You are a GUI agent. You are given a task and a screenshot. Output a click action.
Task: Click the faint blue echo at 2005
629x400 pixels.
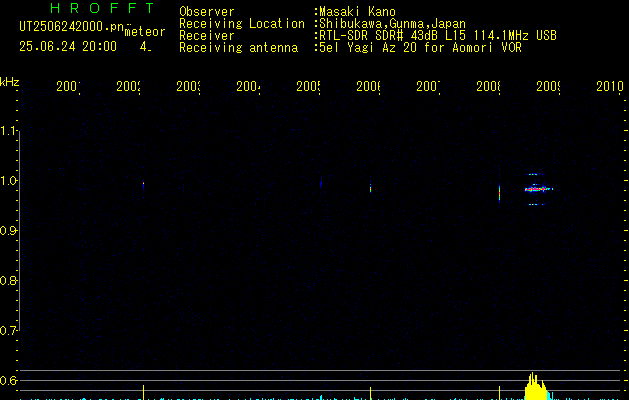[x=321, y=183]
